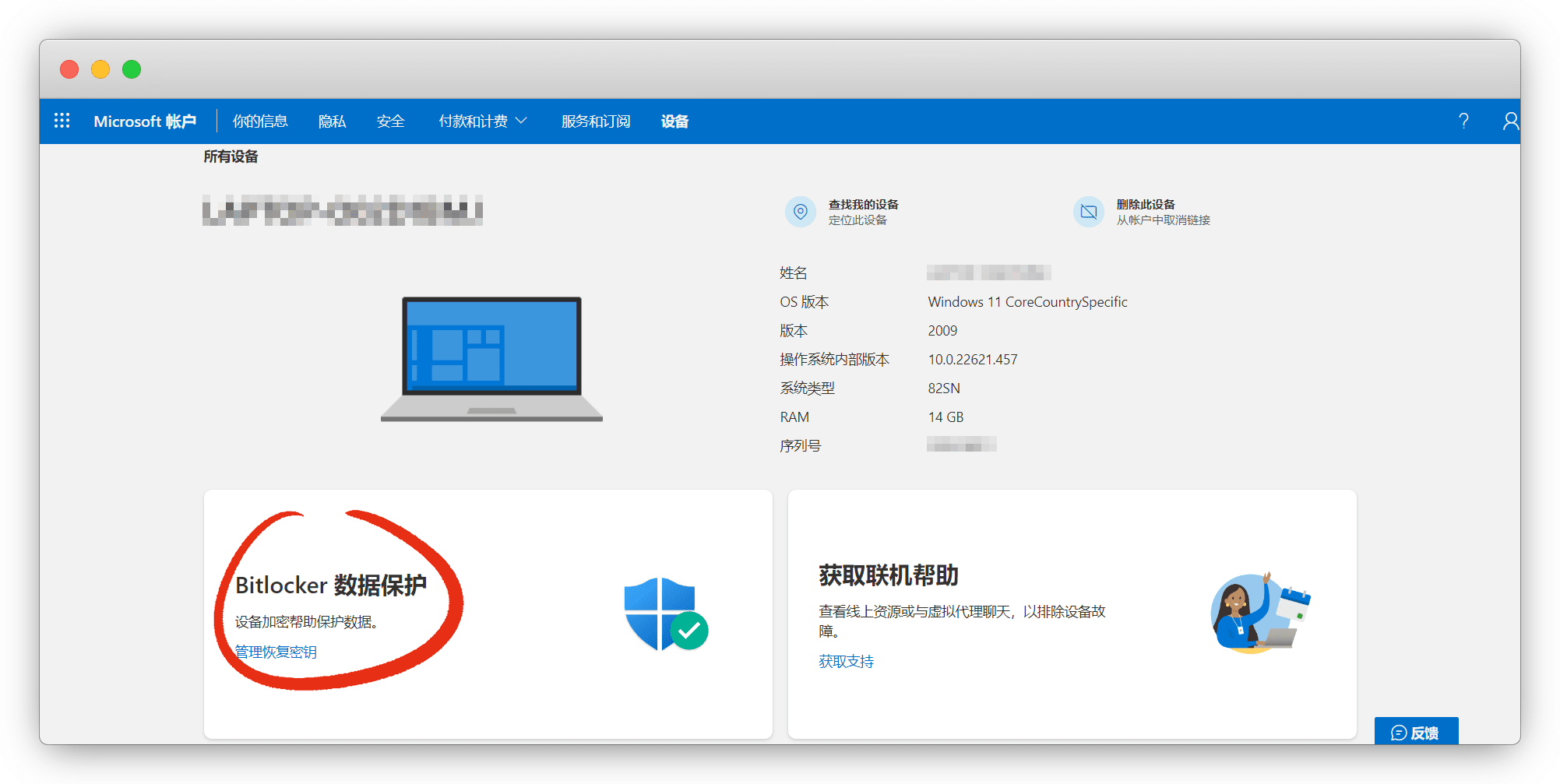The width and height of the screenshot is (1560, 784).
Task: Click the remove device icon
Action: [x=1088, y=212]
